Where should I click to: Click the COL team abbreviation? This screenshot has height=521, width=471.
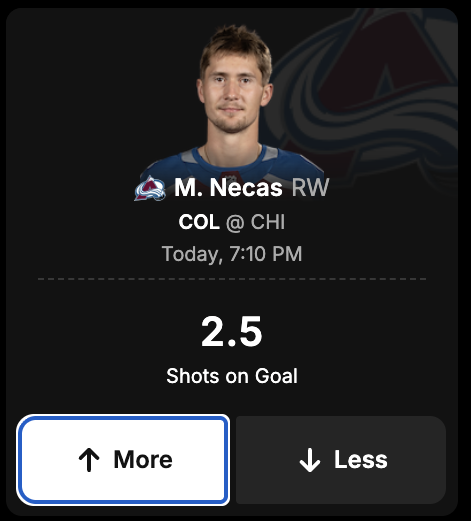click(x=199, y=222)
